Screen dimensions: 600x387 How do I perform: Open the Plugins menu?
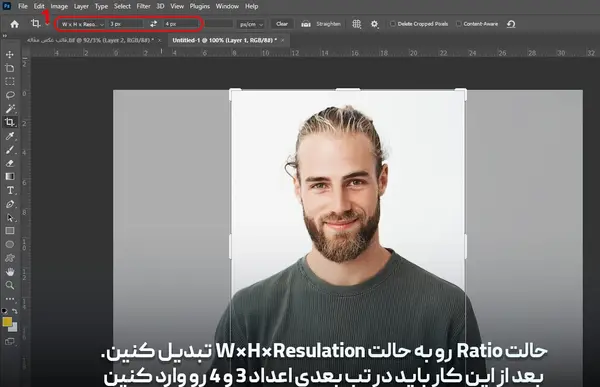tap(200, 6)
